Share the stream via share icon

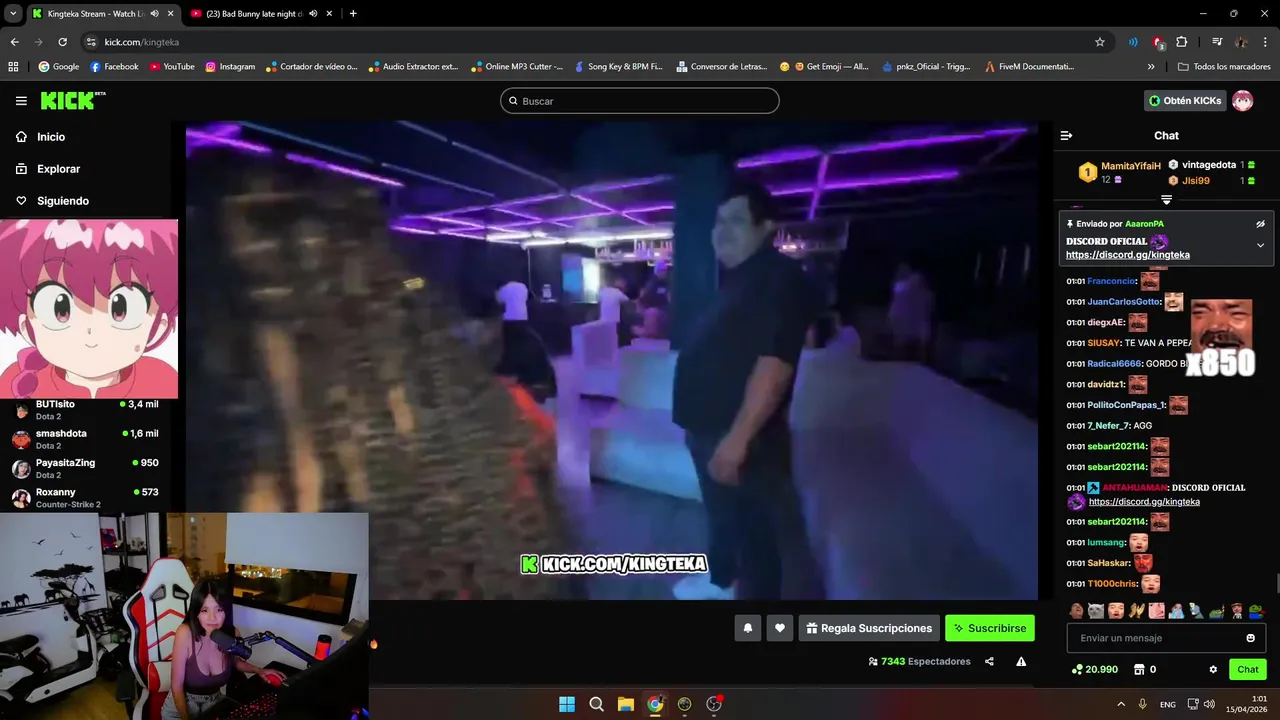coord(989,661)
